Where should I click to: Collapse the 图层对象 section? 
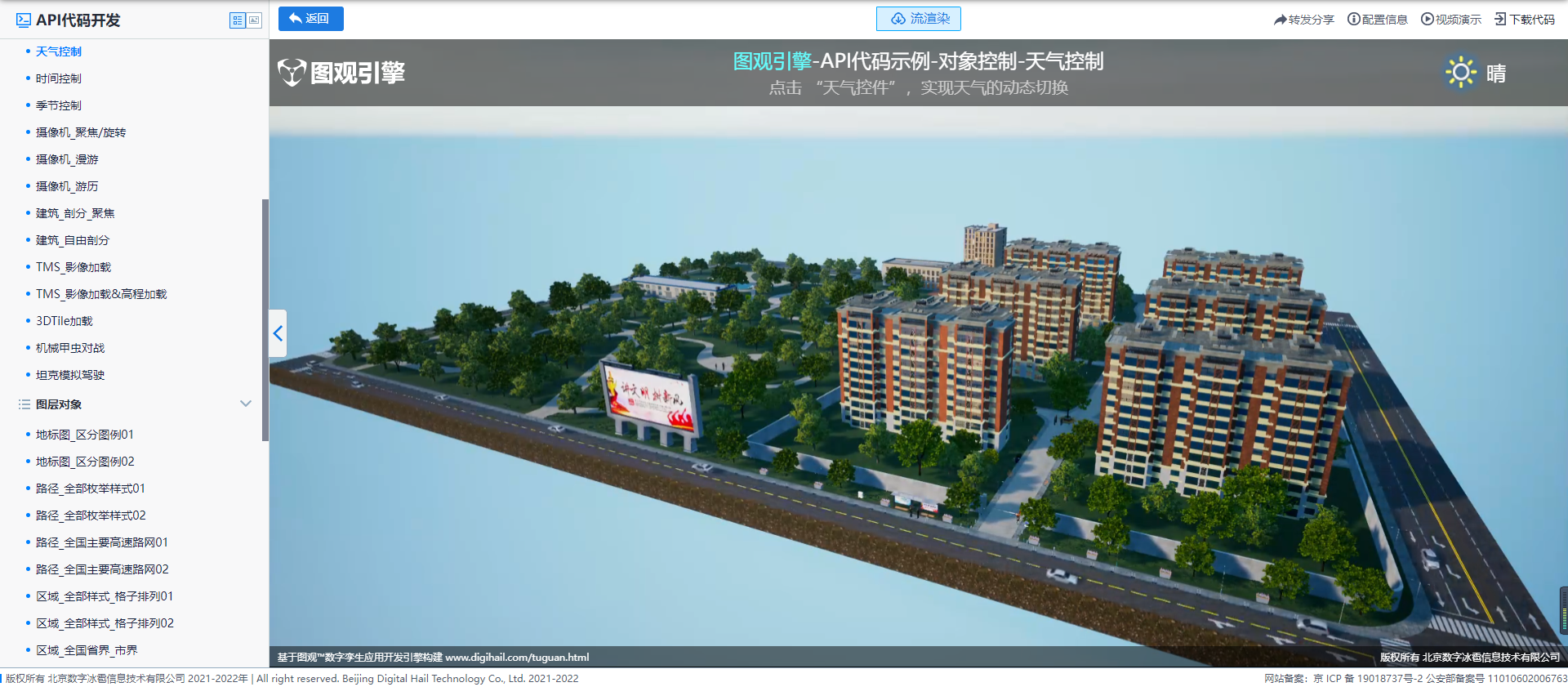click(246, 404)
